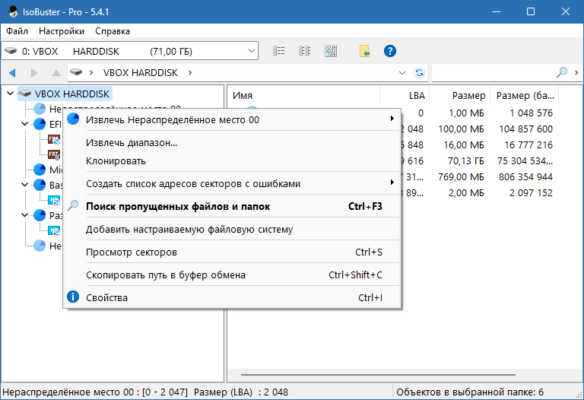The height and width of the screenshot is (400, 584).
Task: Choose Свойства in context menu
Action: click(x=232, y=298)
